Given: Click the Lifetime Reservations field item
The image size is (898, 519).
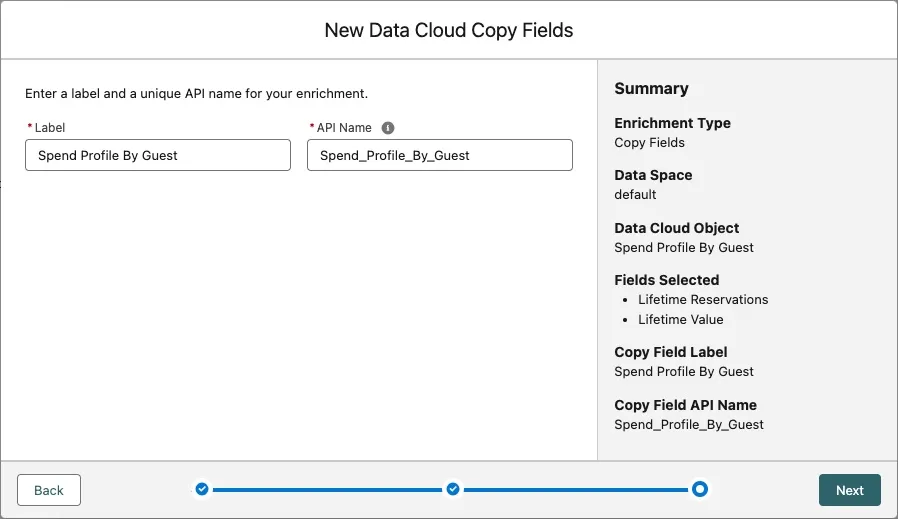Looking at the screenshot, I should coord(703,299).
